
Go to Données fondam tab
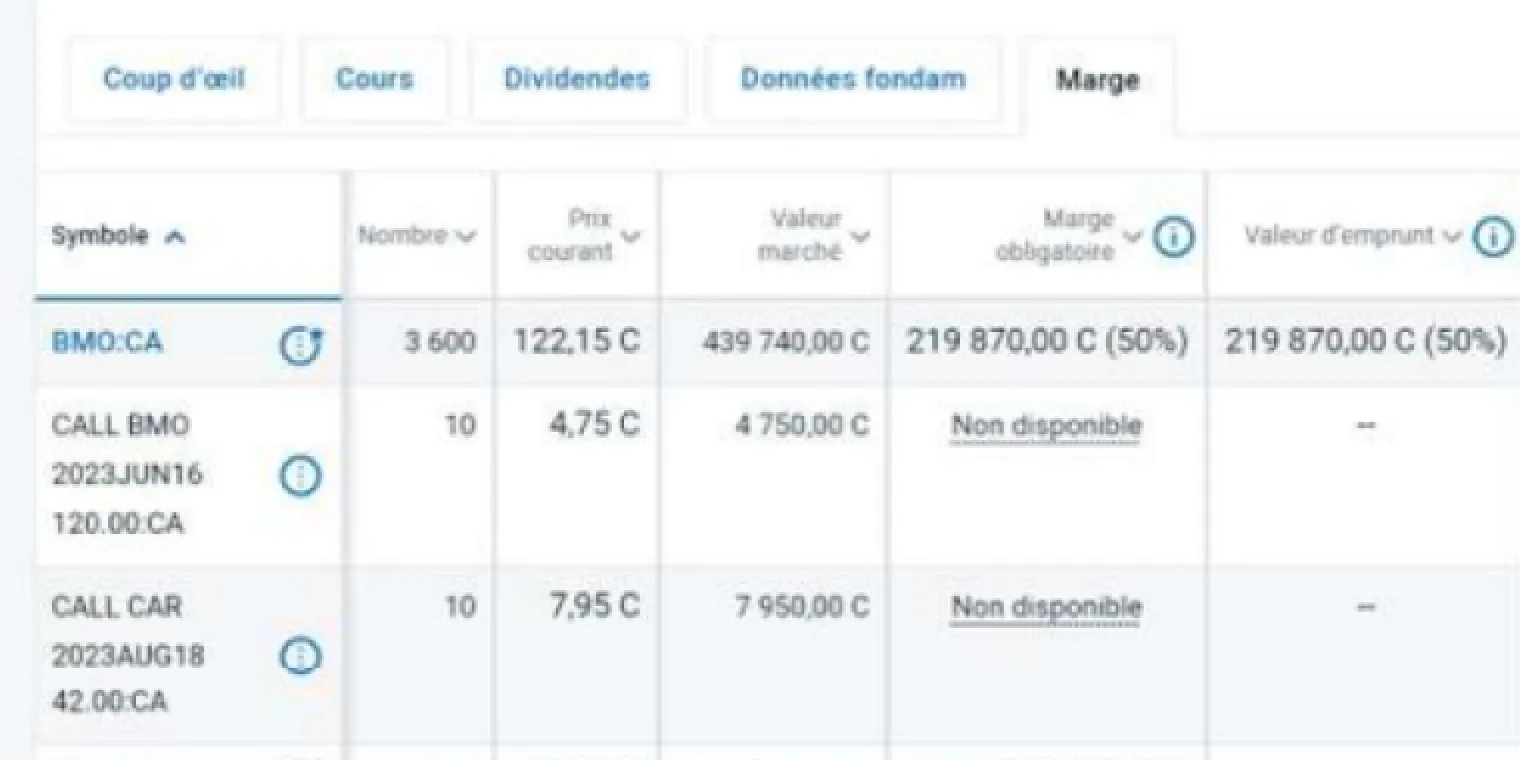pyautogui.click(x=853, y=79)
